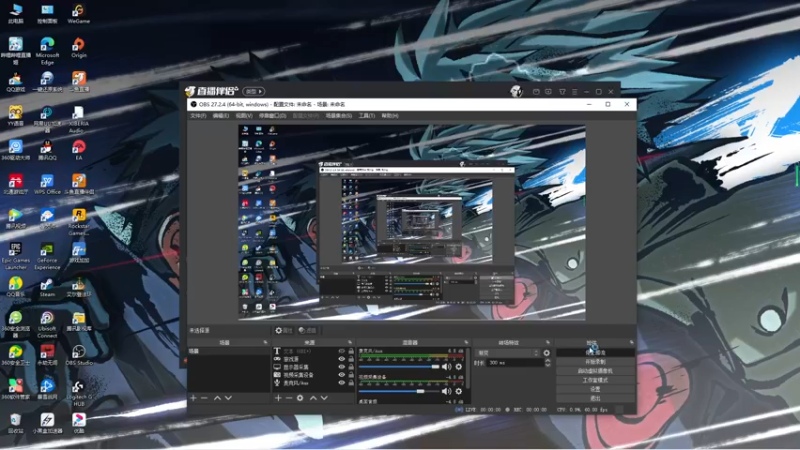Open the 场景集合(S) menu in OBS
This screenshot has width=800, height=450.
pos(339,116)
